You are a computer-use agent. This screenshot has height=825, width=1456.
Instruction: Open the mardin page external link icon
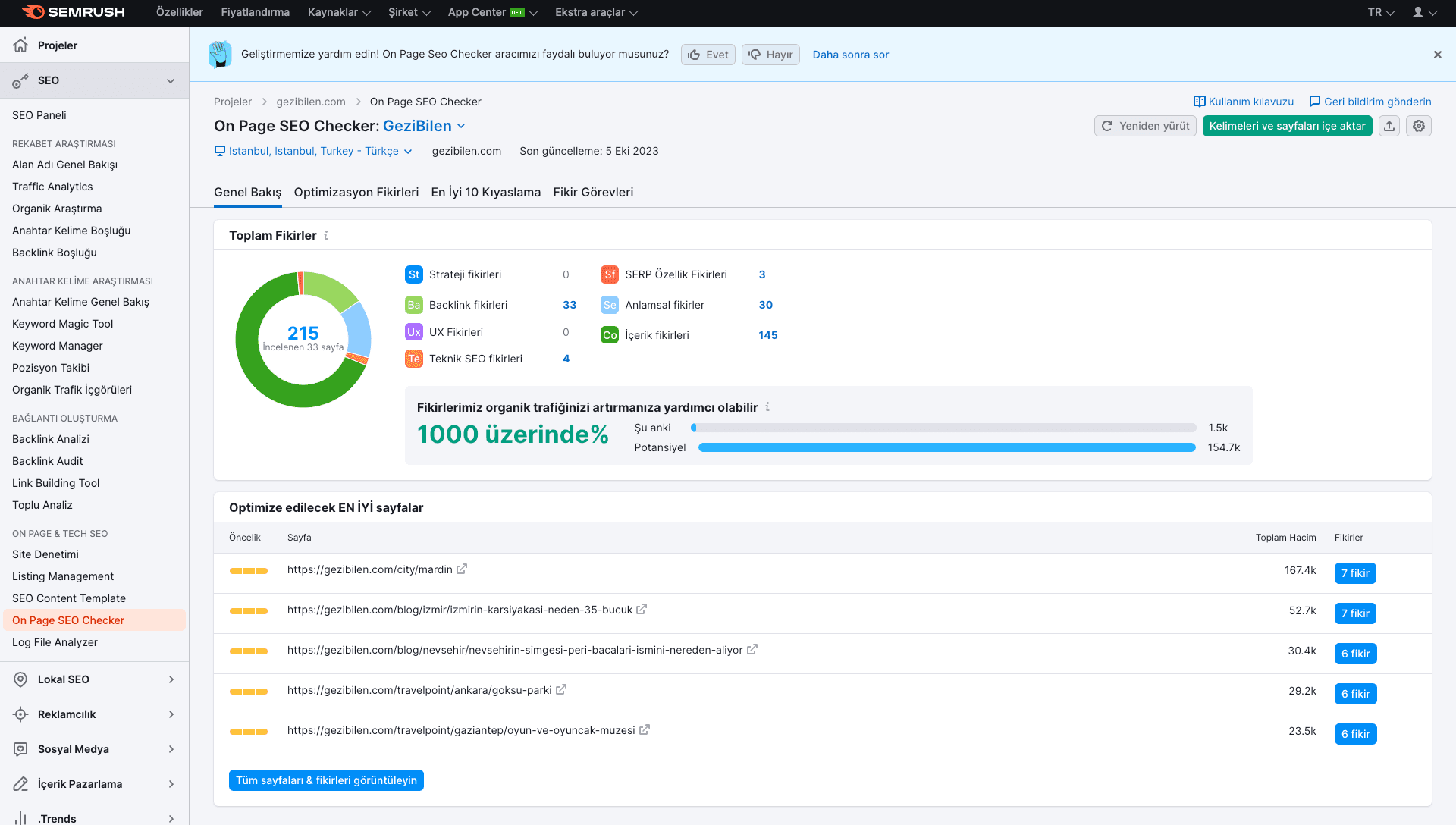tap(462, 569)
